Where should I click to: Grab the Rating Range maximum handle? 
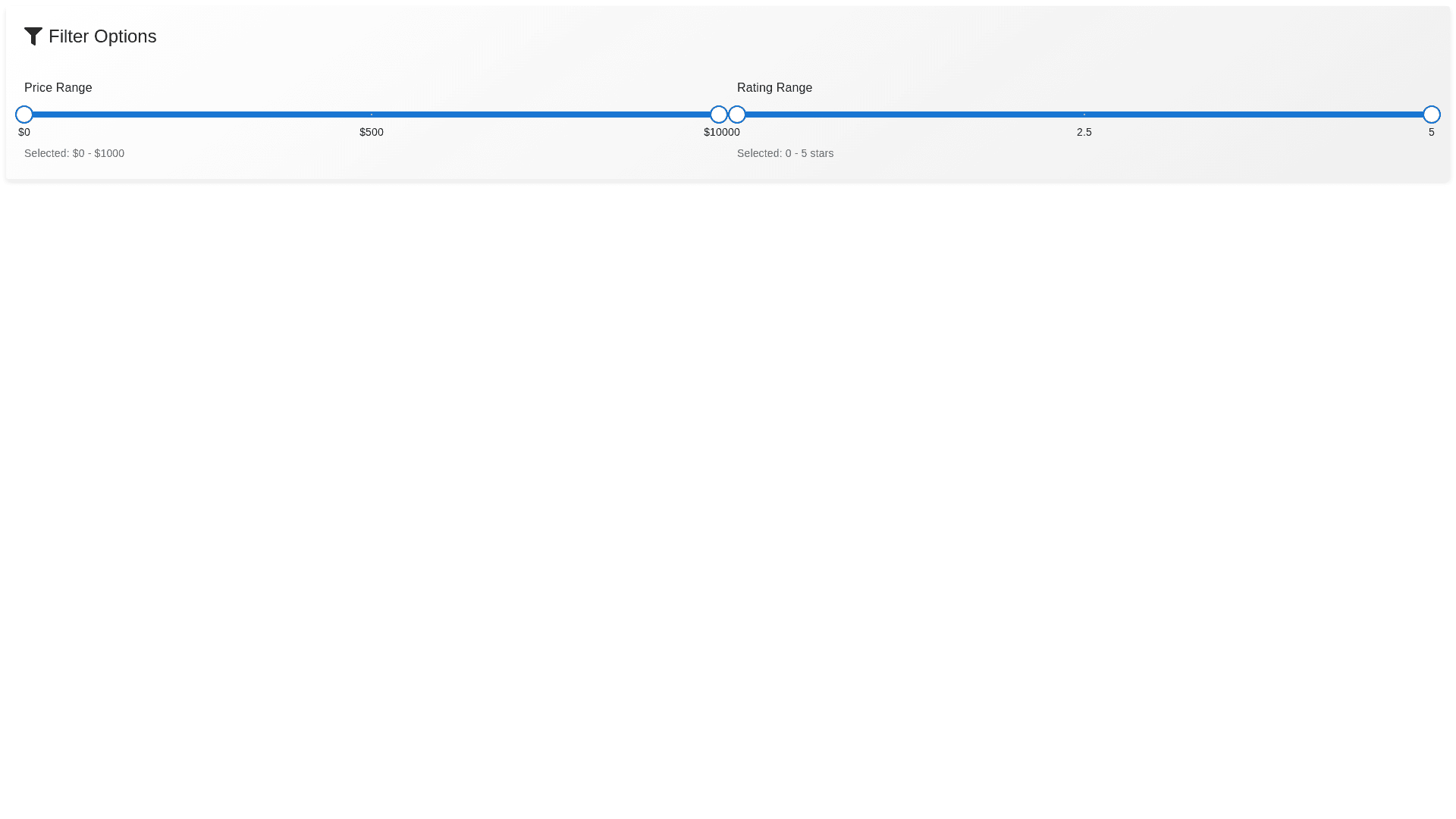pos(1431,115)
